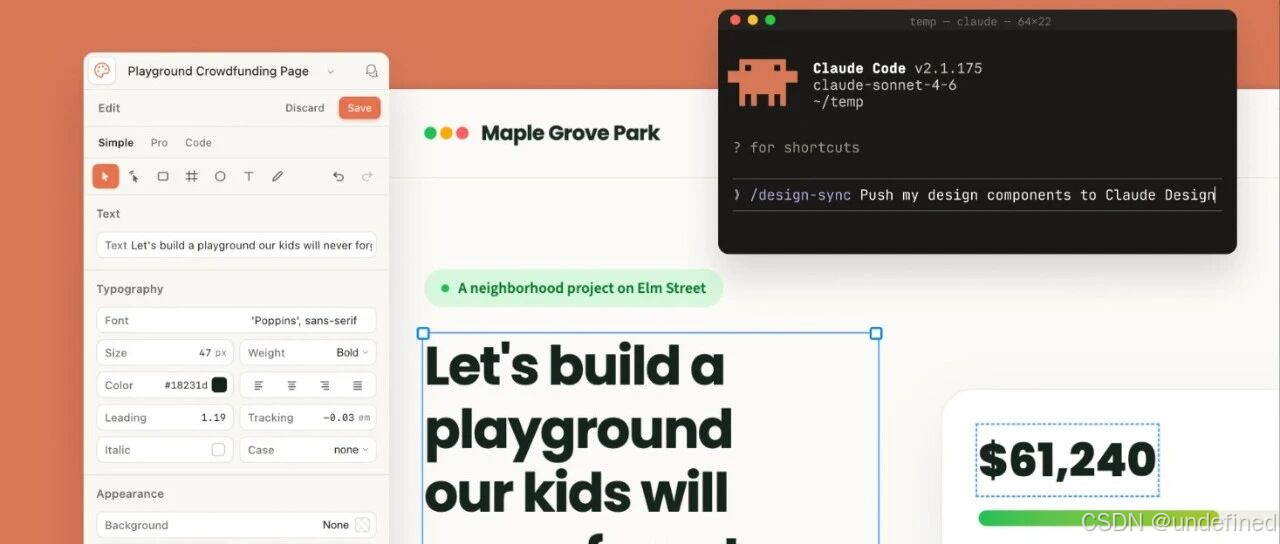Click the Background None transparent swatch
Screen dimensions: 1280x544
pyautogui.click(x=362, y=525)
